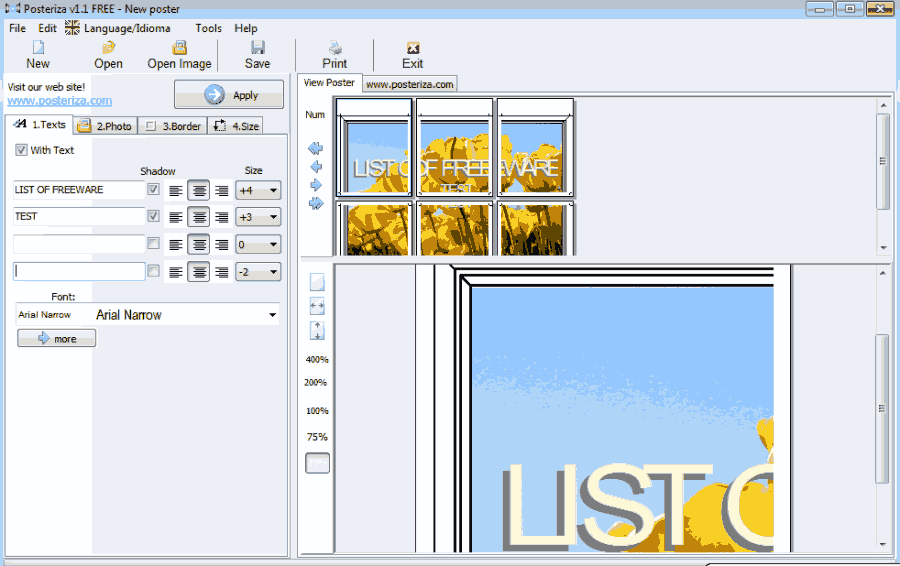
Task: Set zoom to 75%
Action: pos(317,437)
